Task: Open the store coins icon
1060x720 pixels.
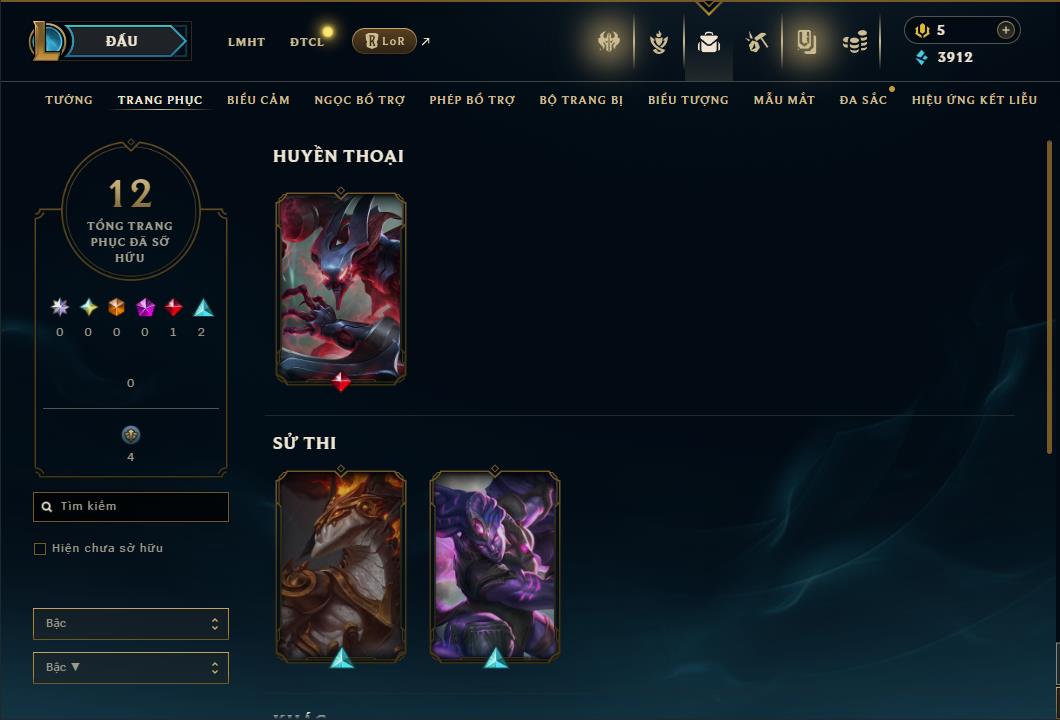Action: (x=855, y=43)
